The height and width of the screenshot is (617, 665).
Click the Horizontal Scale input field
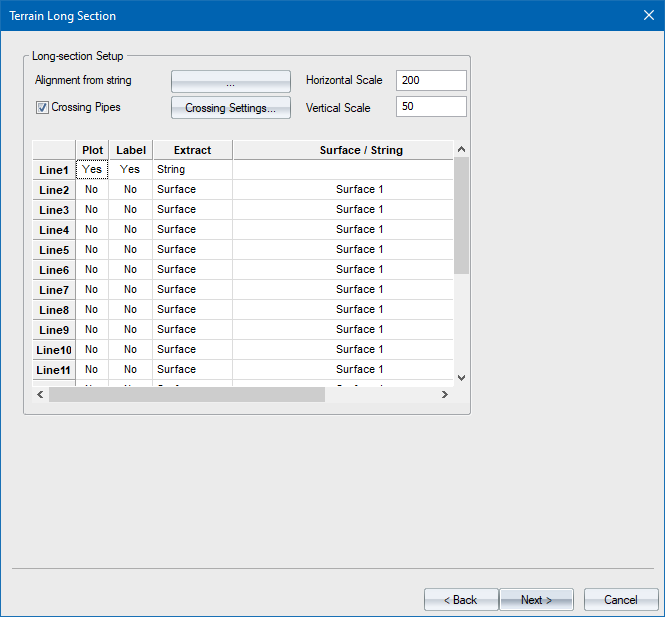point(431,80)
